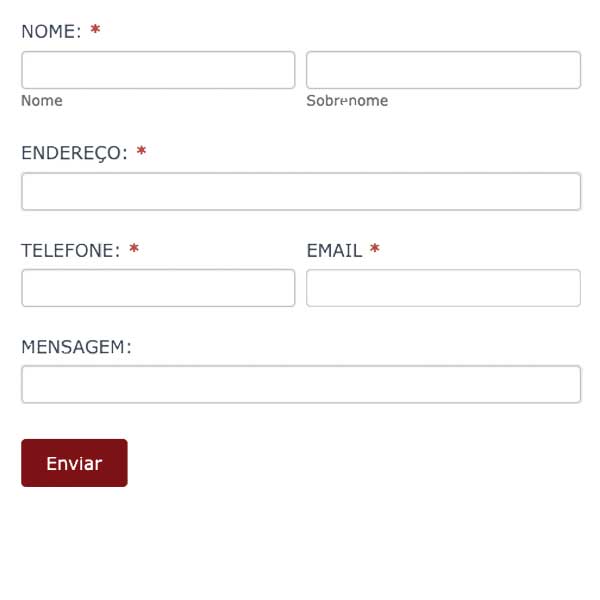Click the ENDEREÇO label text
Viewport: 600px width, 600px height.
(x=74, y=154)
